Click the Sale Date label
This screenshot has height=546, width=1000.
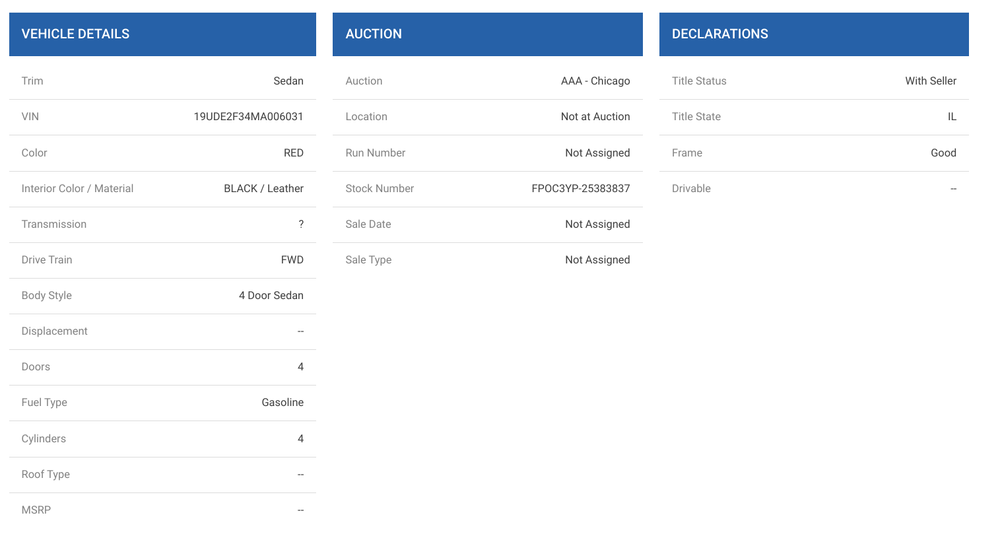(x=368, y=225)
